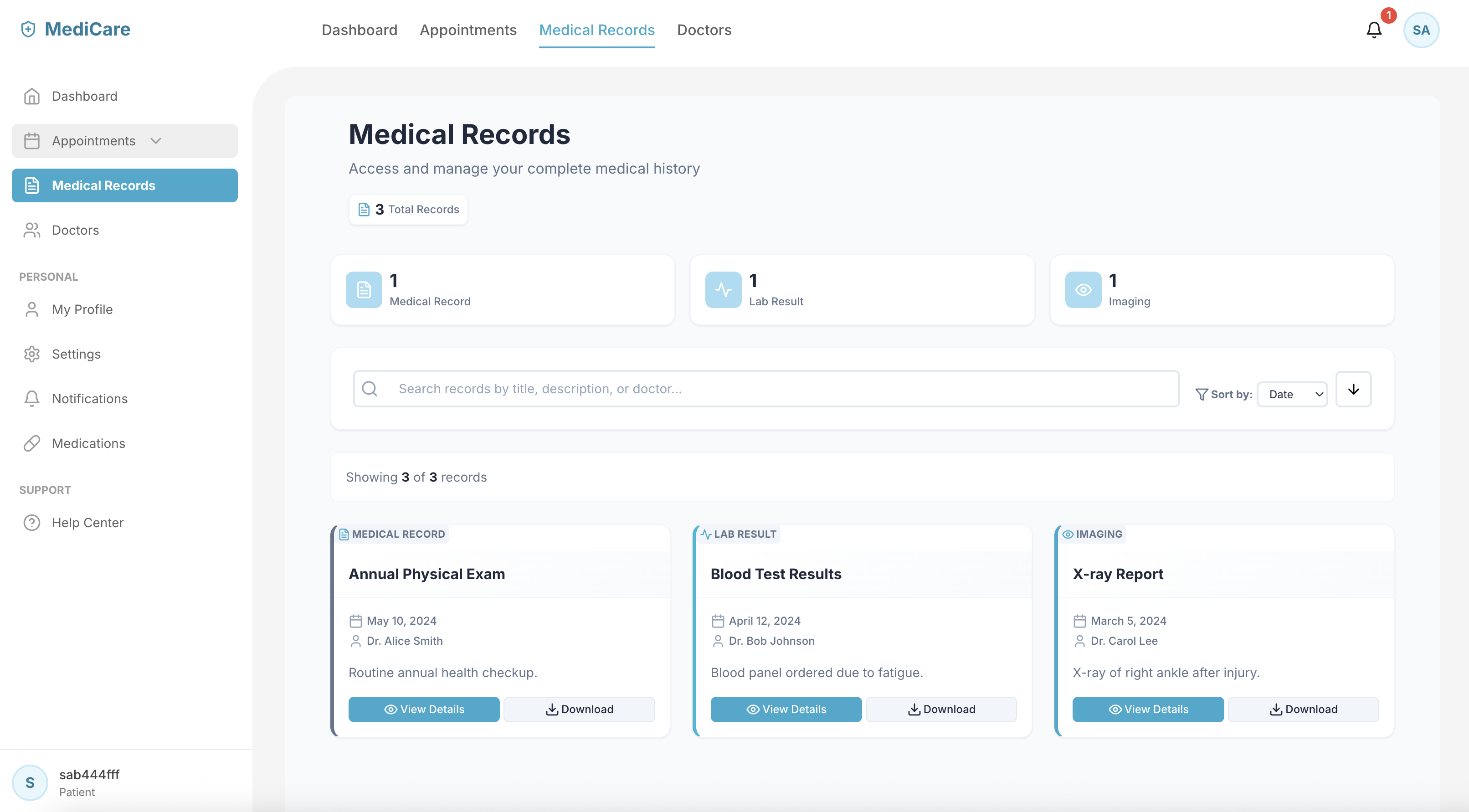View details of Annual Physical Exam
The height and width of the screenshot is (812, 1469).
pos(424,709)
